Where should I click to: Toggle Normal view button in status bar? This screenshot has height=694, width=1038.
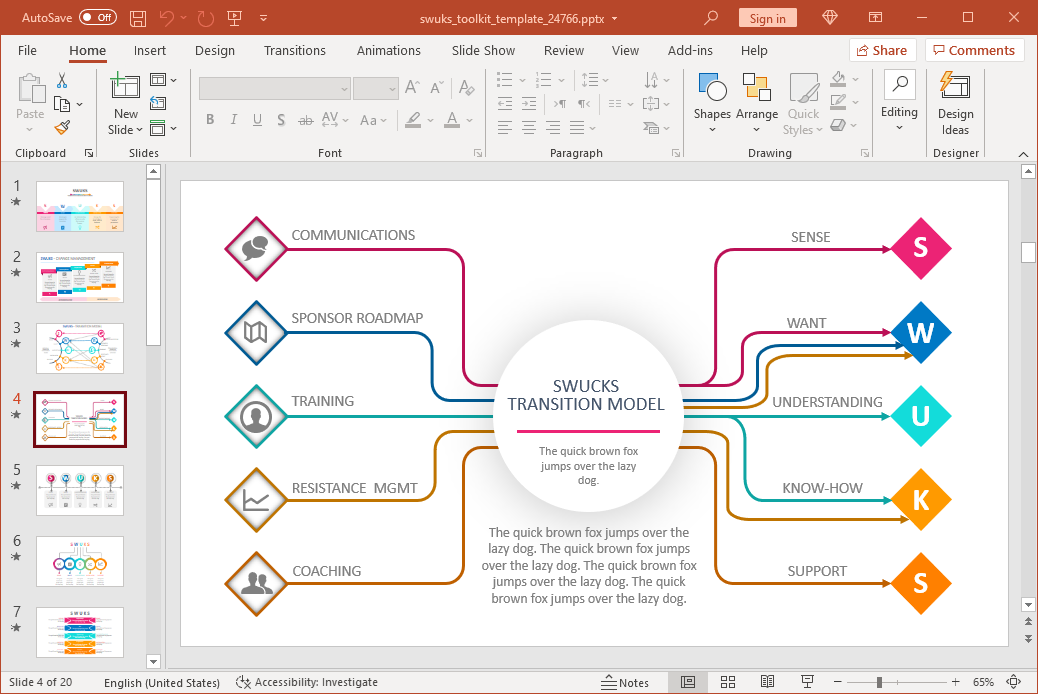tap(688, 682)
